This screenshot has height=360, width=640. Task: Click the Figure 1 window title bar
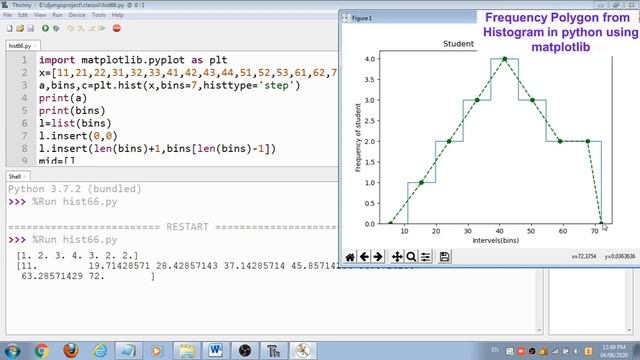[408, 18]
